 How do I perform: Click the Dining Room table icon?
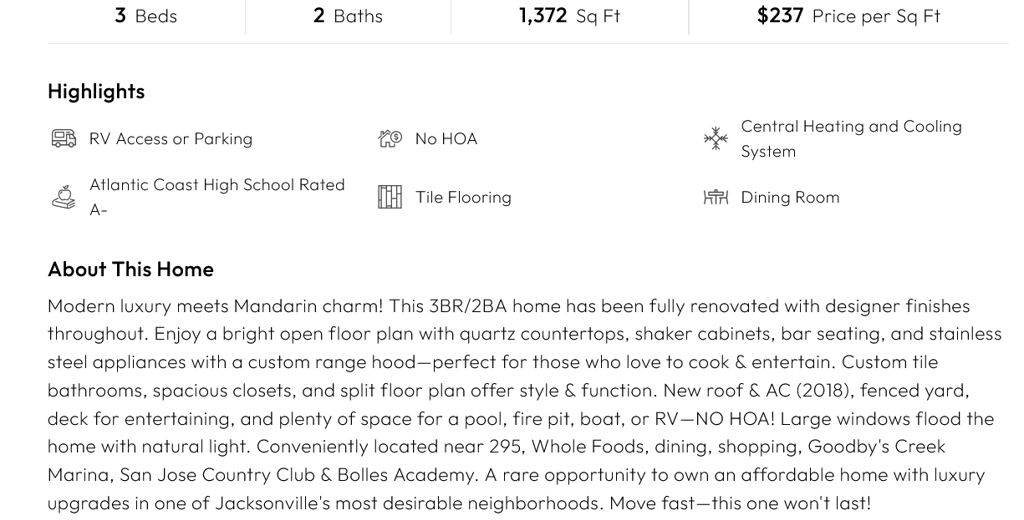(x=715, y=197)
